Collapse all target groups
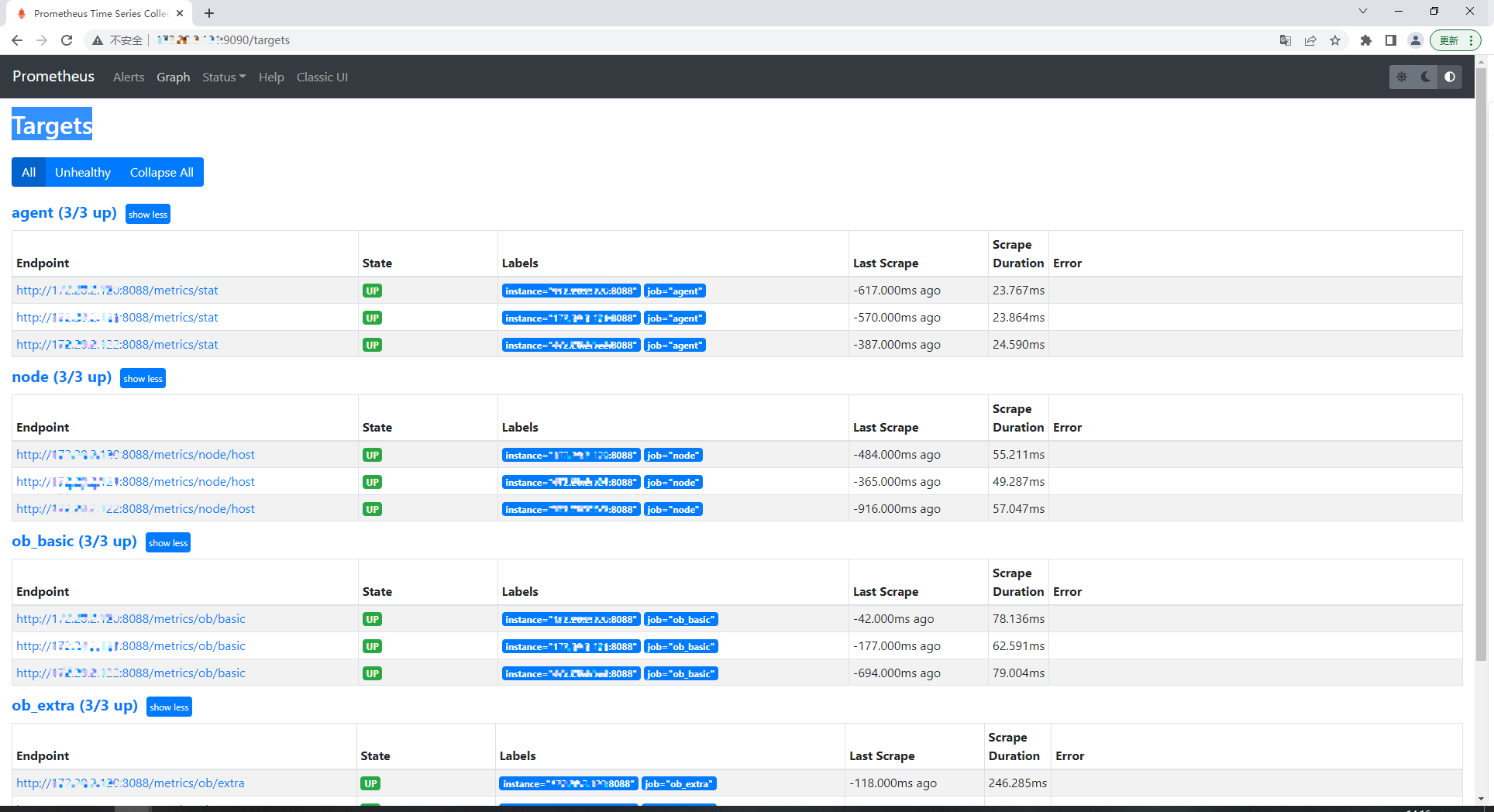The height and width of the screenshot is (812, 1494). (162, 172)
